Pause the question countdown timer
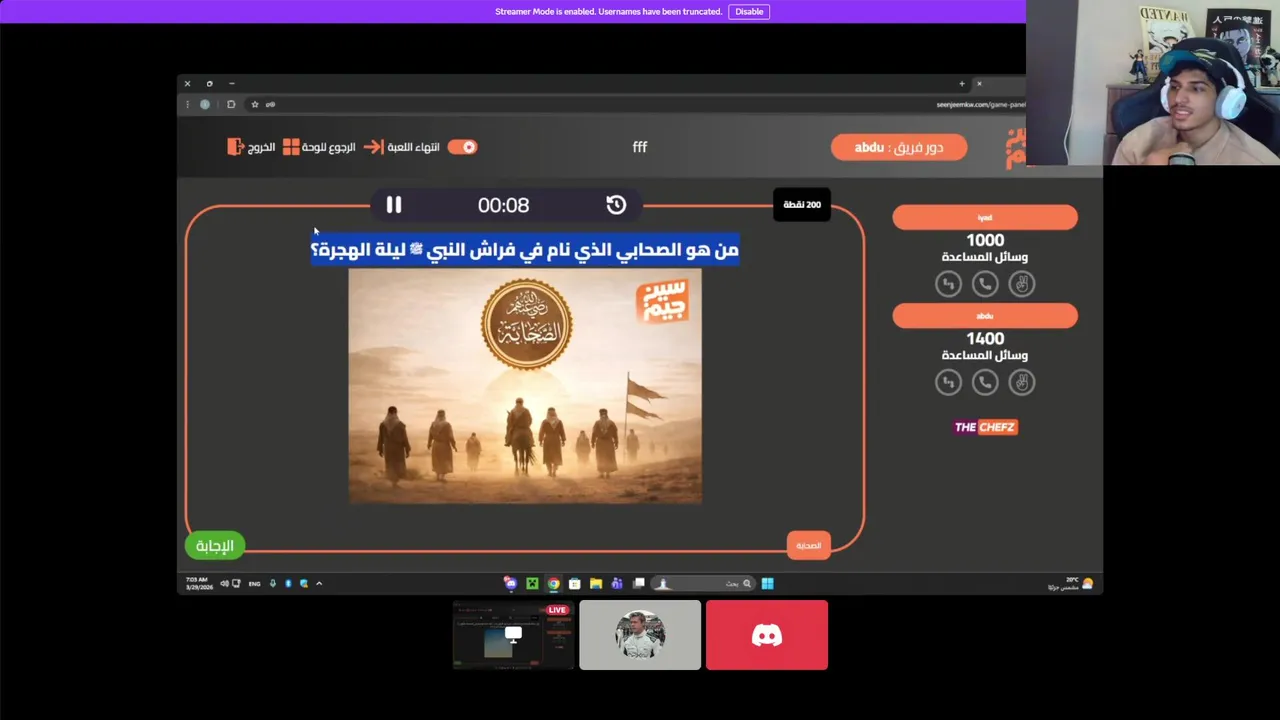This screenshot has height=720, width=1280. 394,205
